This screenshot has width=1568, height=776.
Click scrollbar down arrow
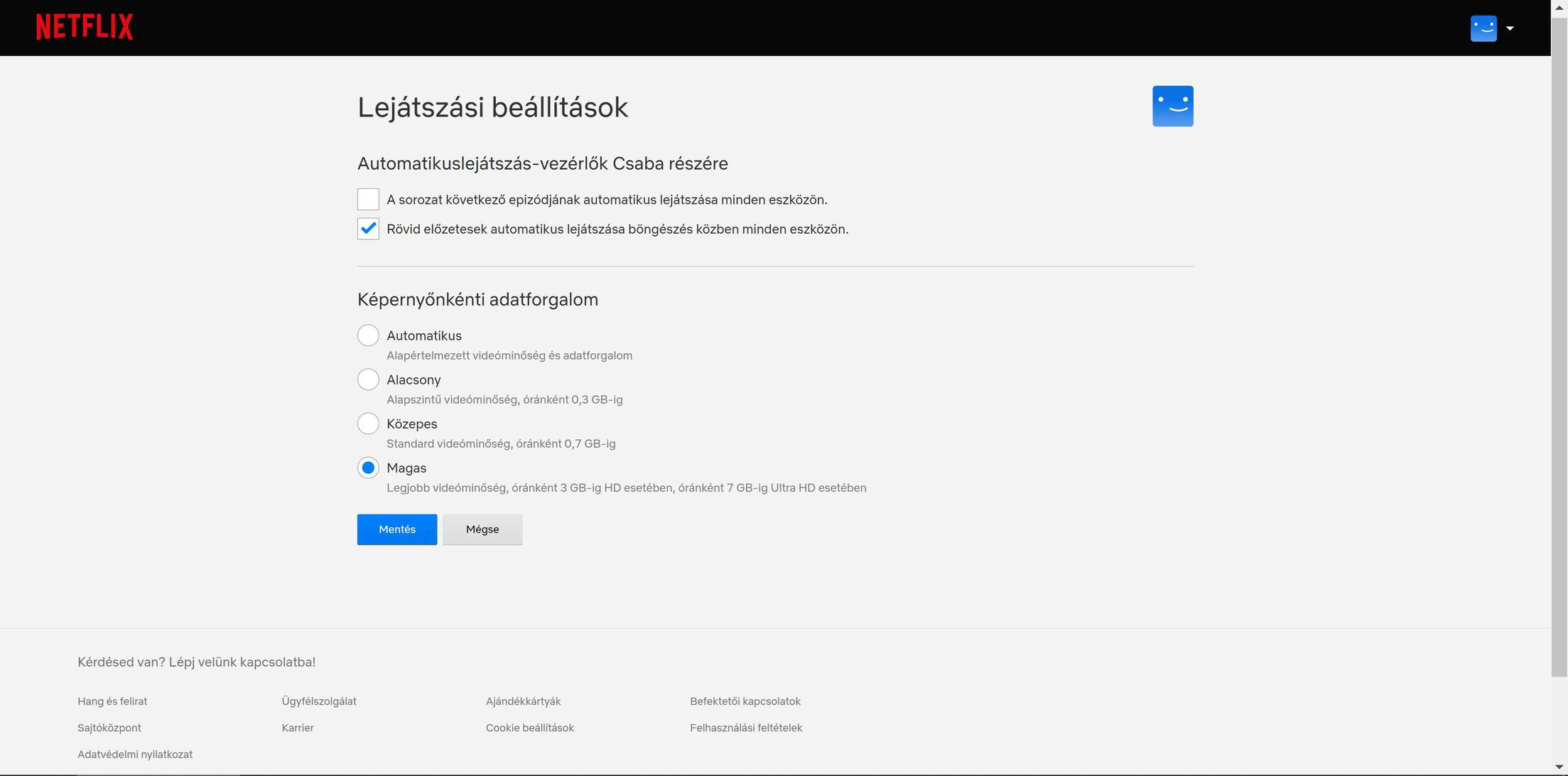coord(1559,768)
